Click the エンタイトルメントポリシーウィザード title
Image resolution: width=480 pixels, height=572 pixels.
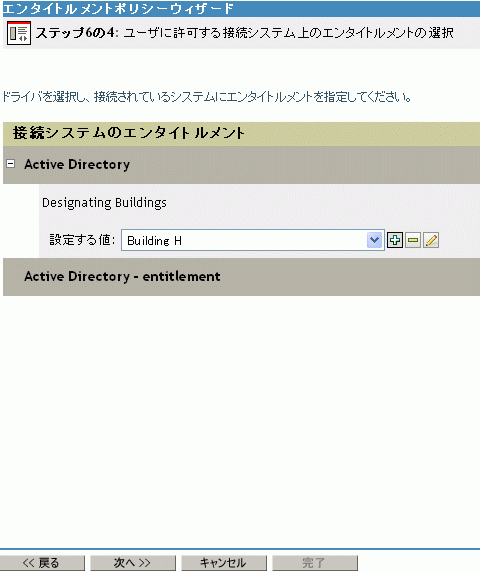coord(118,8)
